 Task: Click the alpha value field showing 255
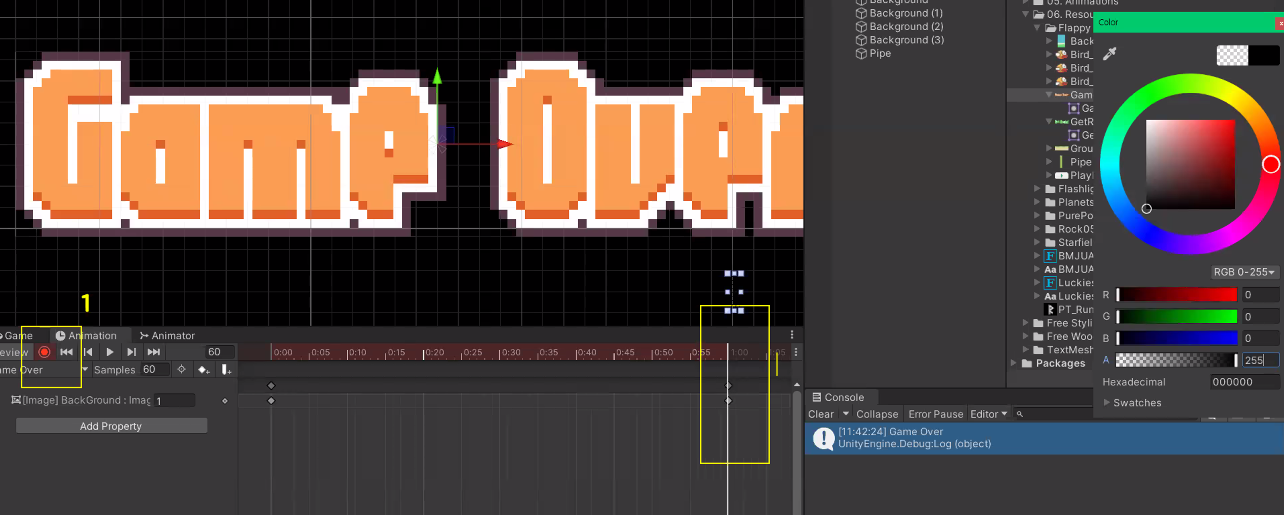1260,360
